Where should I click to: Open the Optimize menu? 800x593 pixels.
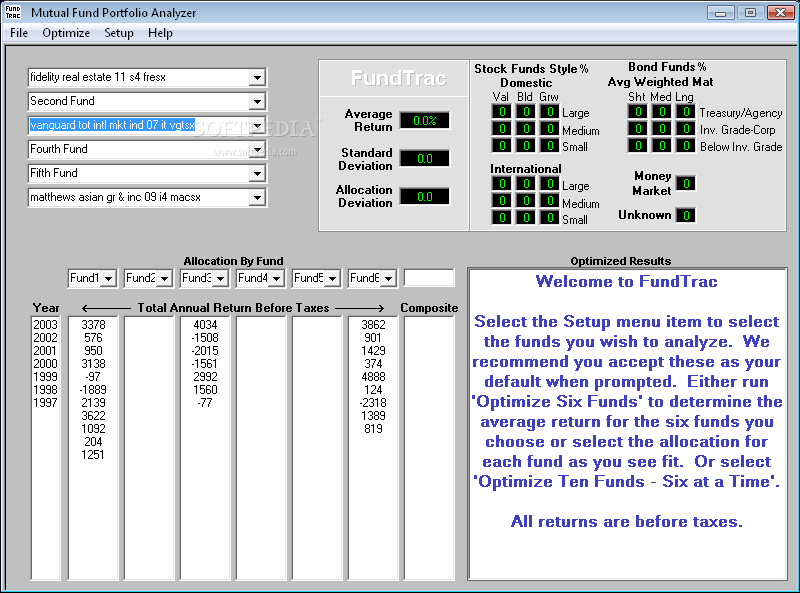point(66,33)
